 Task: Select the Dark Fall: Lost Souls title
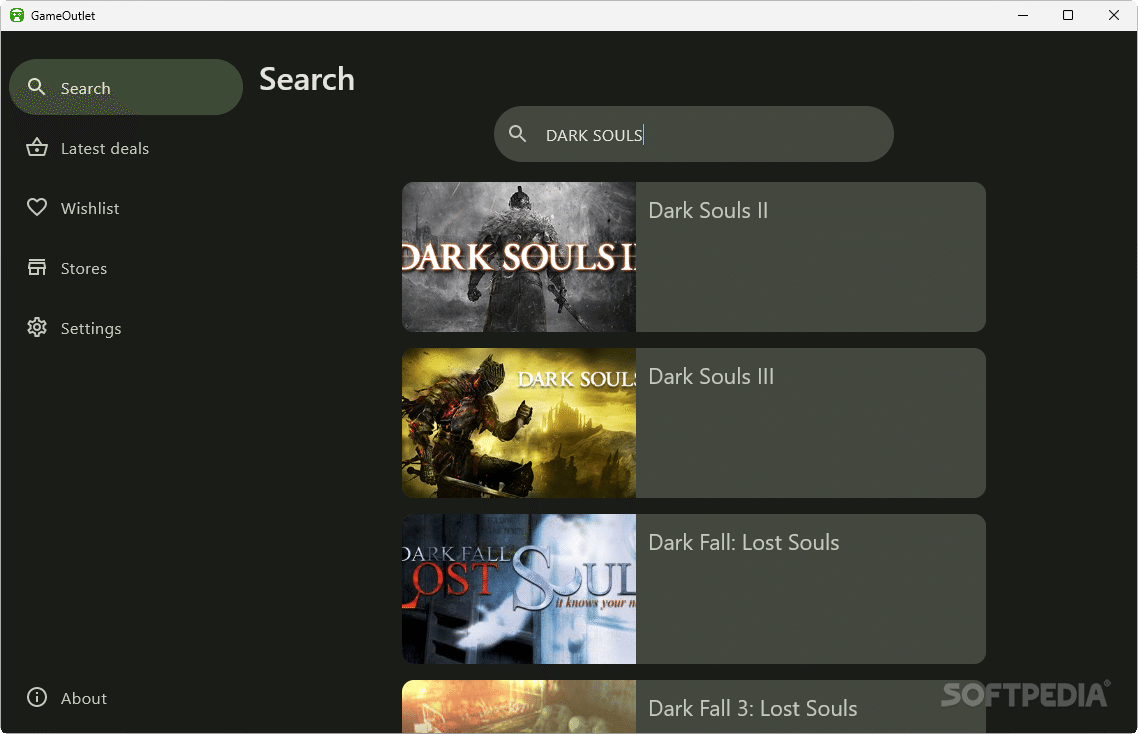pyautogui.click(x=743, y=542)
